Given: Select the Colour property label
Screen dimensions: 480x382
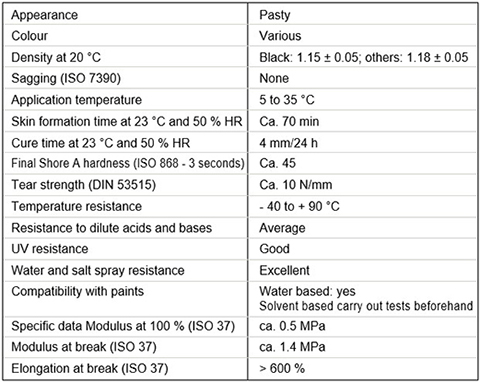Looking at the screenshot, I should [29, 36].
